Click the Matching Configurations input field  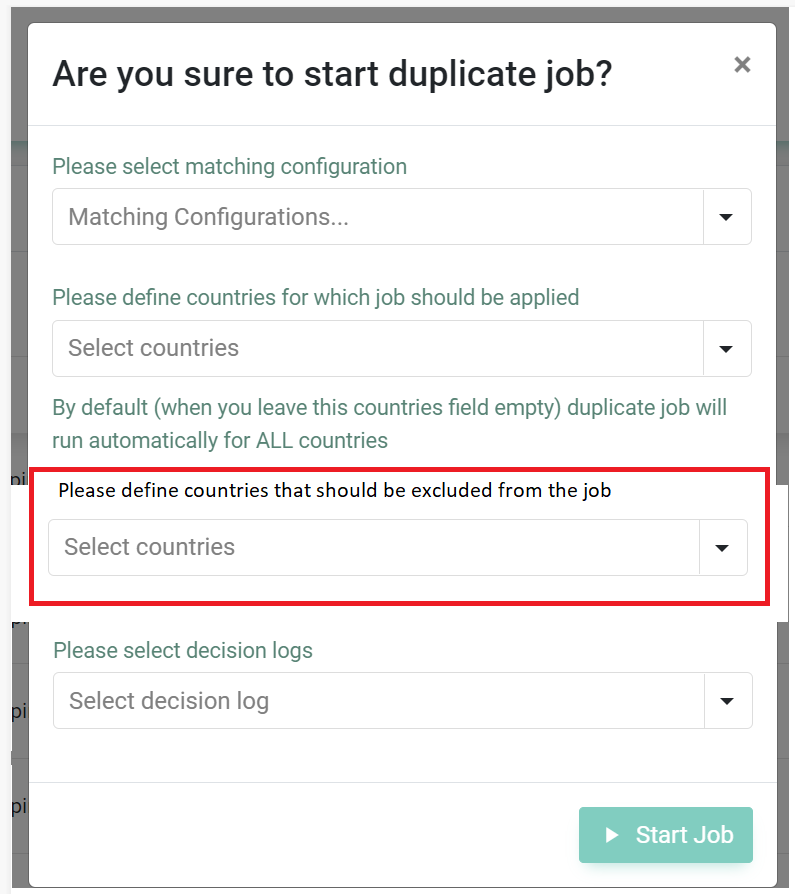(x=378, y=217)
